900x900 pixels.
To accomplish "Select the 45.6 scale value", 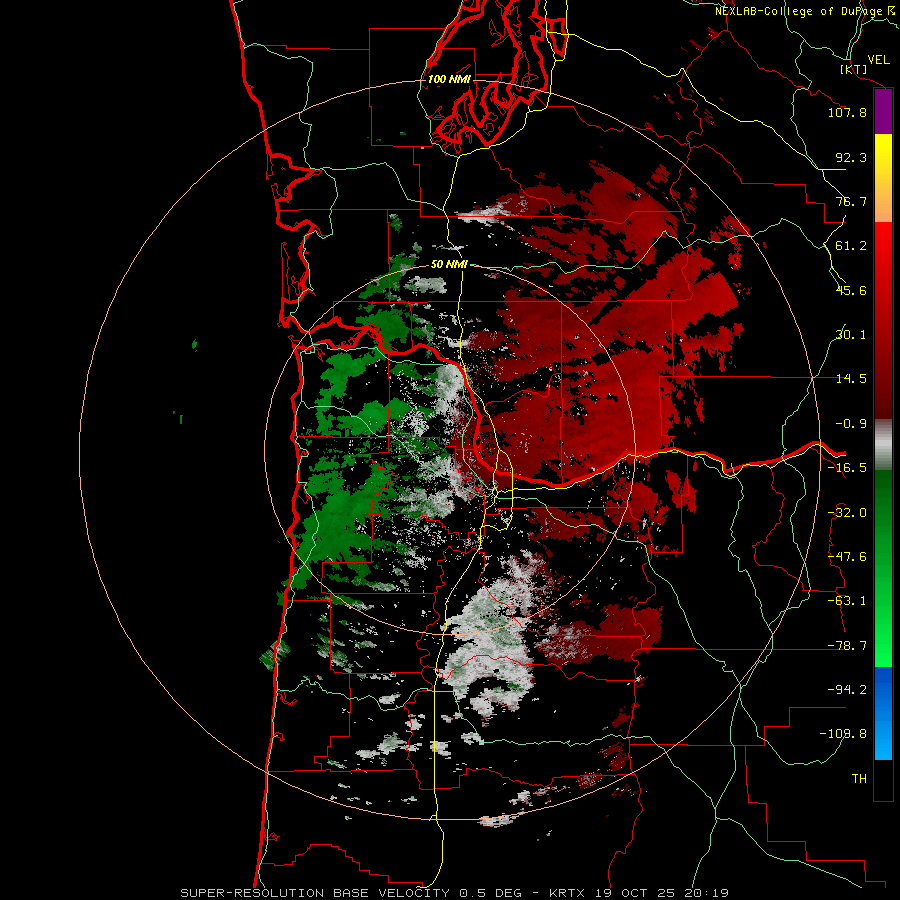I will tap(851, 290).
